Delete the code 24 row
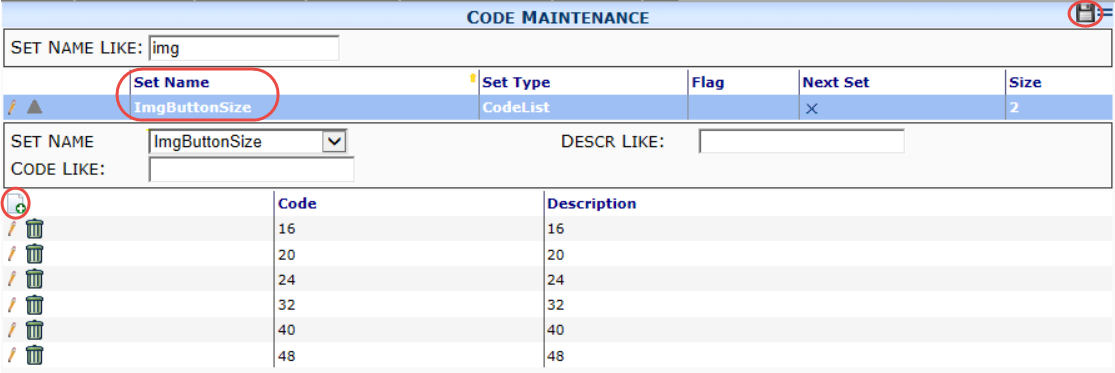This screenshot has width=1115, height=373. pyautogui.click(x=35, y=280)
